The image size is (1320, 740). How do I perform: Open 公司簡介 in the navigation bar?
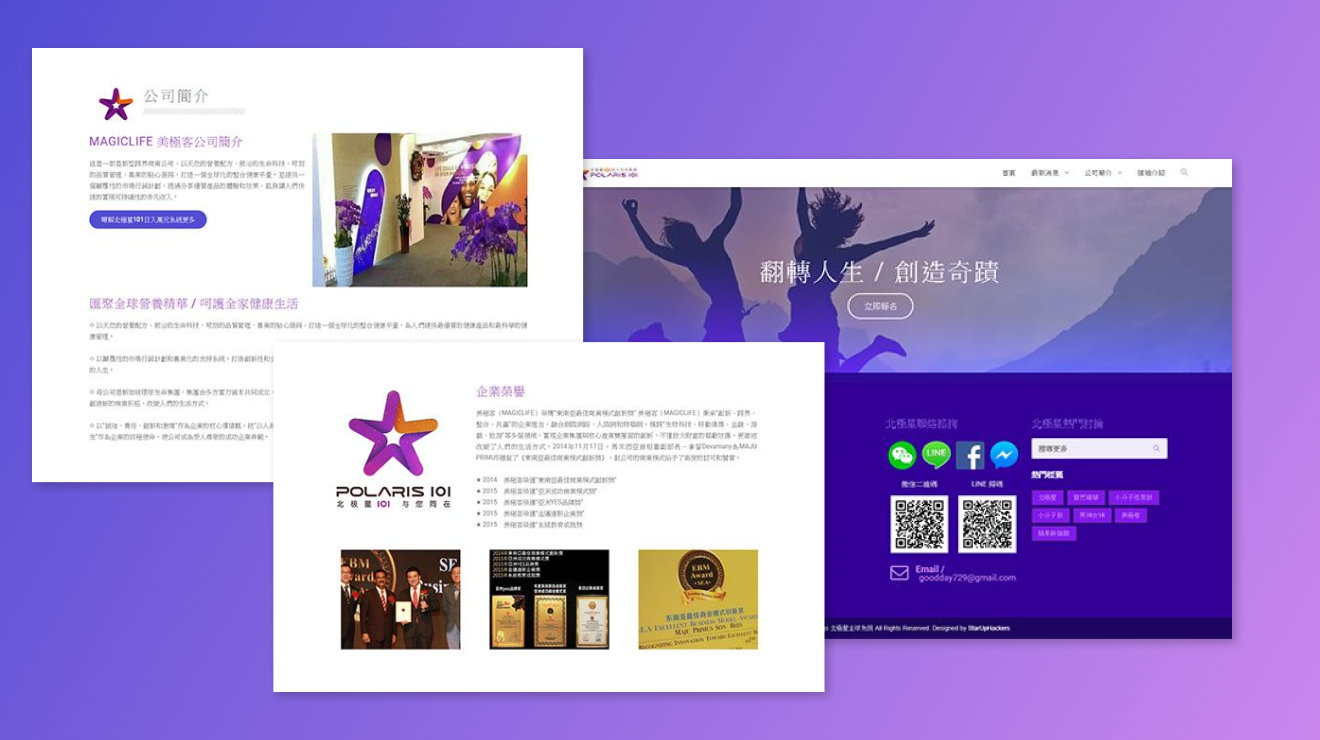pos(1098,173)
